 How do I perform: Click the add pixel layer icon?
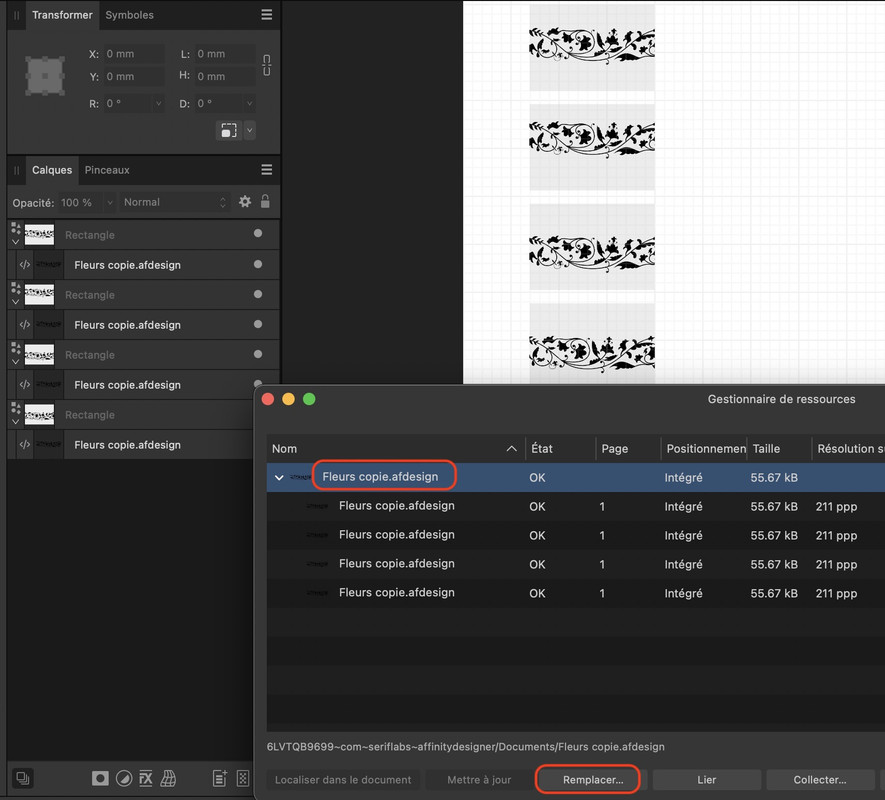[x=243, y=779]
